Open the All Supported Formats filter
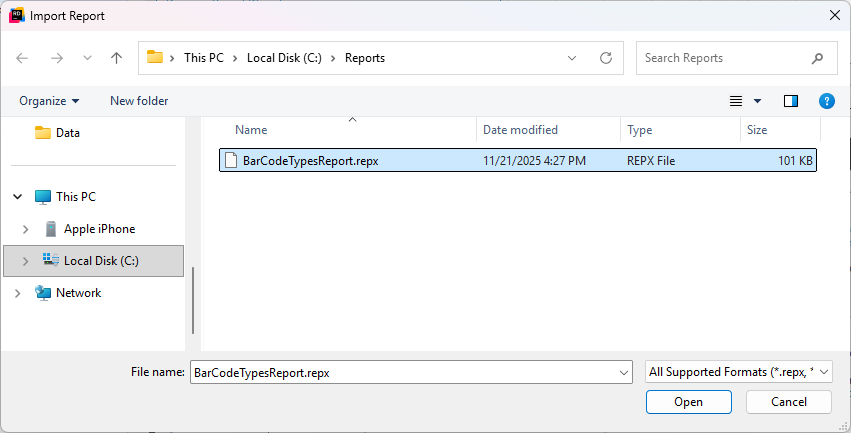 [x=739, y=372]
